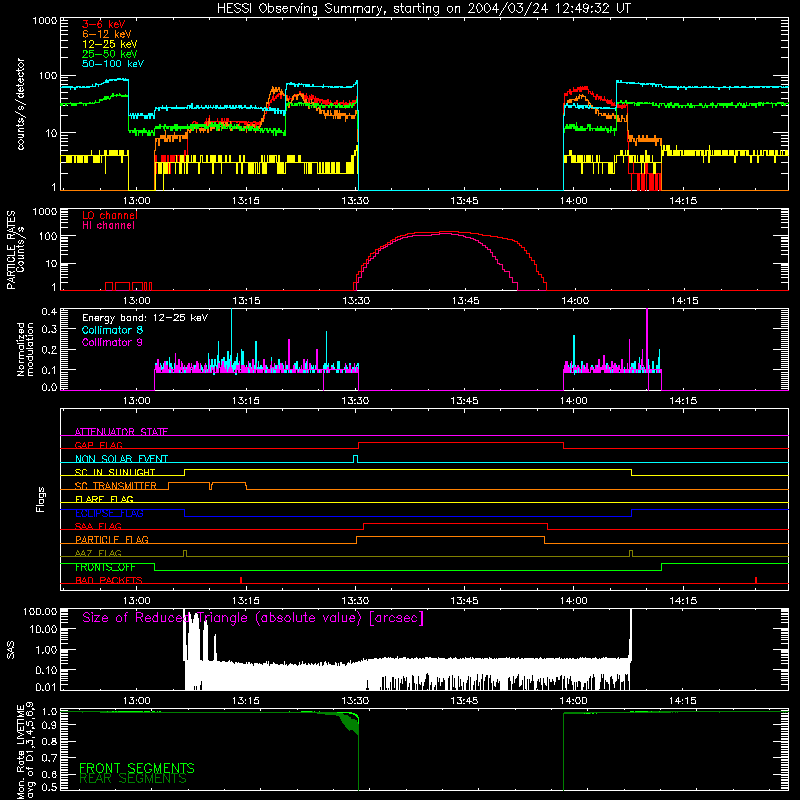The height and width of the screenshot is (800, 800).
Task: Click the SAA FLAG label
Action: coord(98,526)
